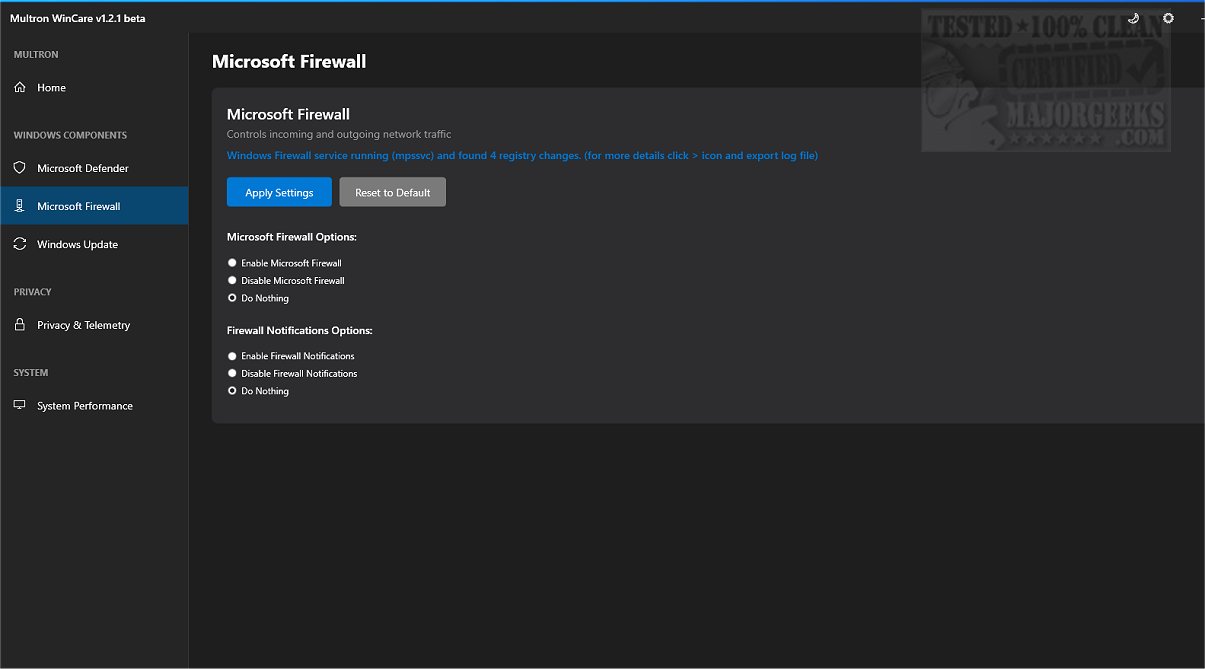Click the Microsoft Defender shield icon
The image size is (1205, 669).
[20, 168]
